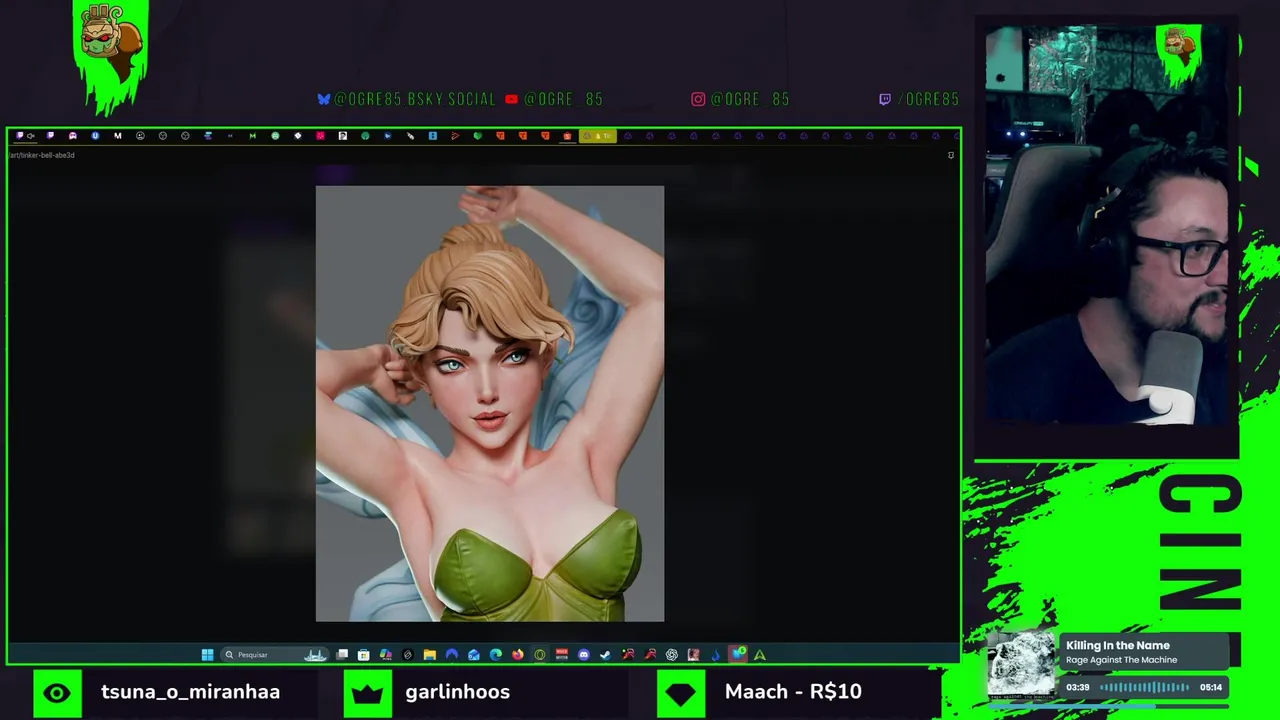The image size is (1280, 720).
Task: Open the blue flame taskbar icon
Action: click(715, 655)
